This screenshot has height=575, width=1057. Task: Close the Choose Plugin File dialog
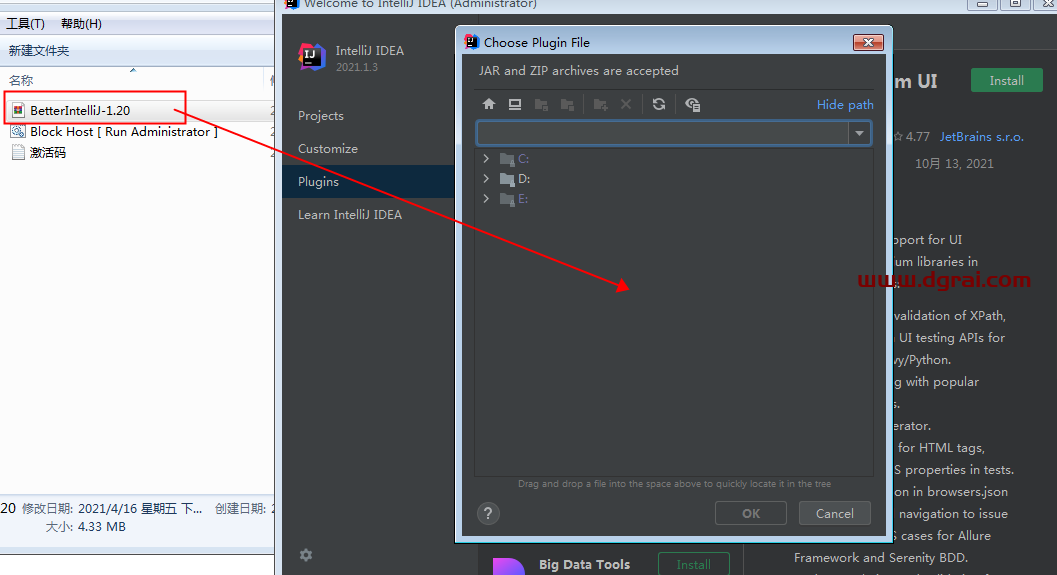coord(868,42)
